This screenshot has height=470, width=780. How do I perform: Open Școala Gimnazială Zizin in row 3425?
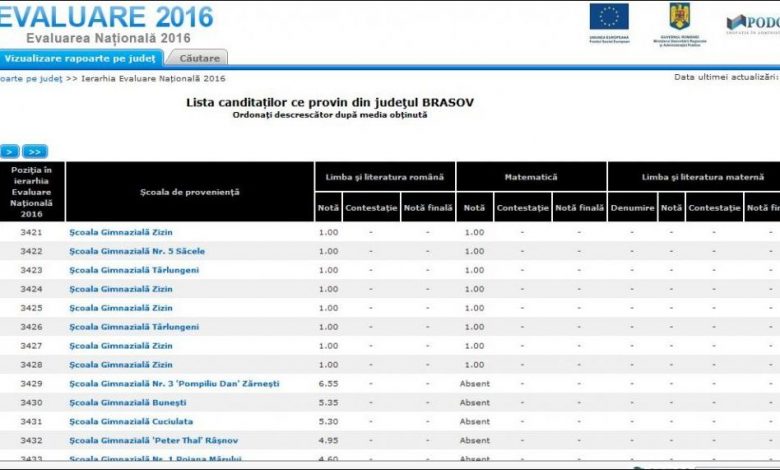121,308
